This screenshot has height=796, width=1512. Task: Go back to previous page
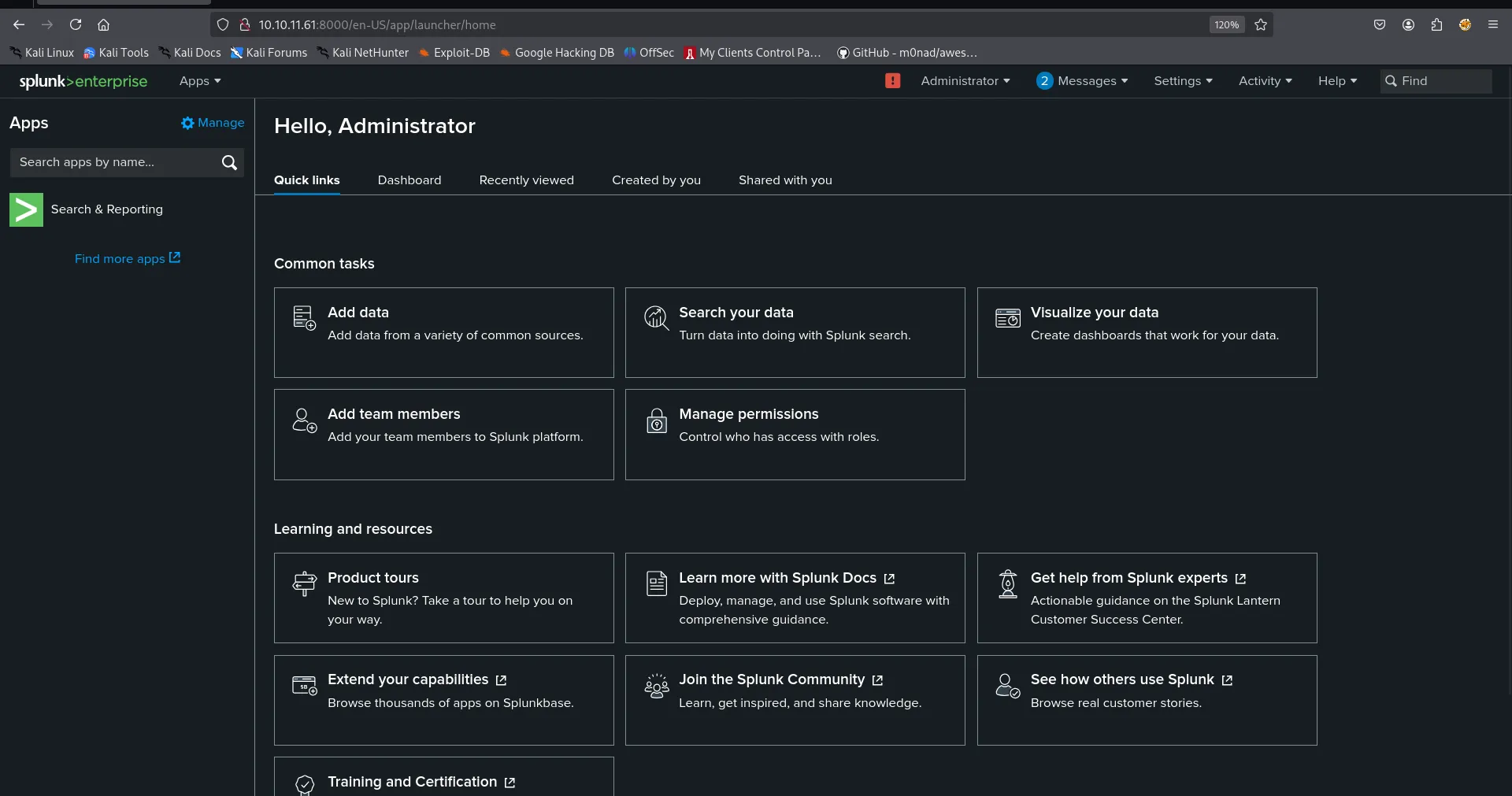(x=19, y=24)
